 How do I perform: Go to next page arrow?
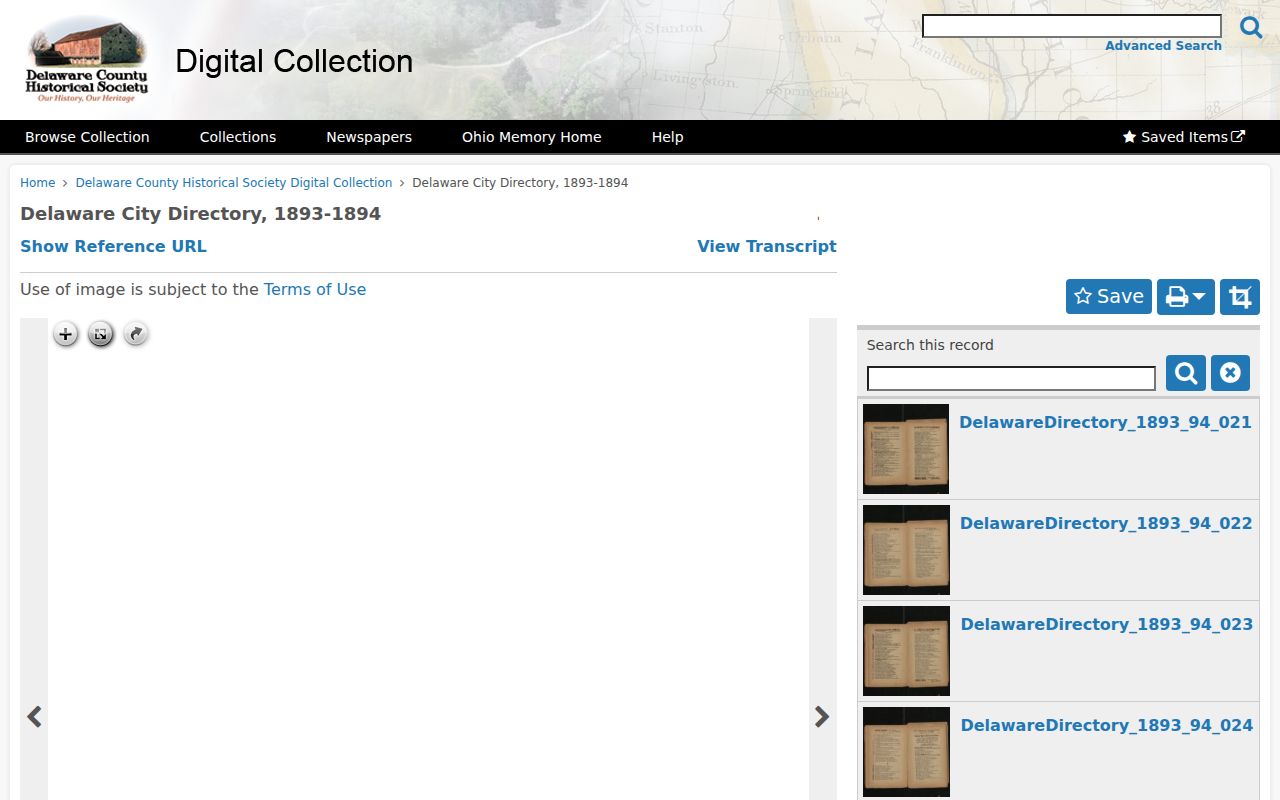point(822,716)
